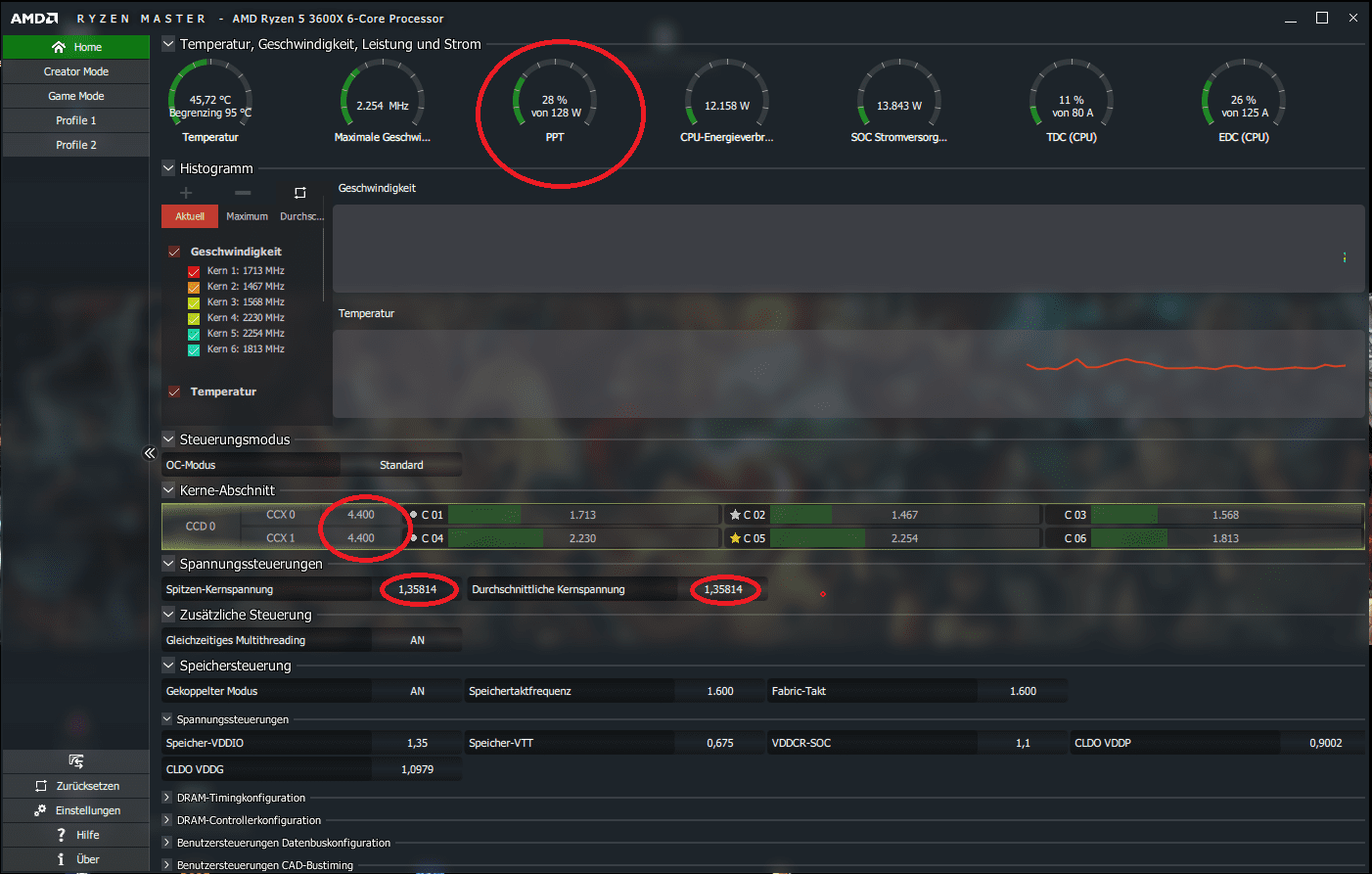The height and width of the screenshot is (874, 1372).
Task: Click the Über info icon
Action: [61, 859]
